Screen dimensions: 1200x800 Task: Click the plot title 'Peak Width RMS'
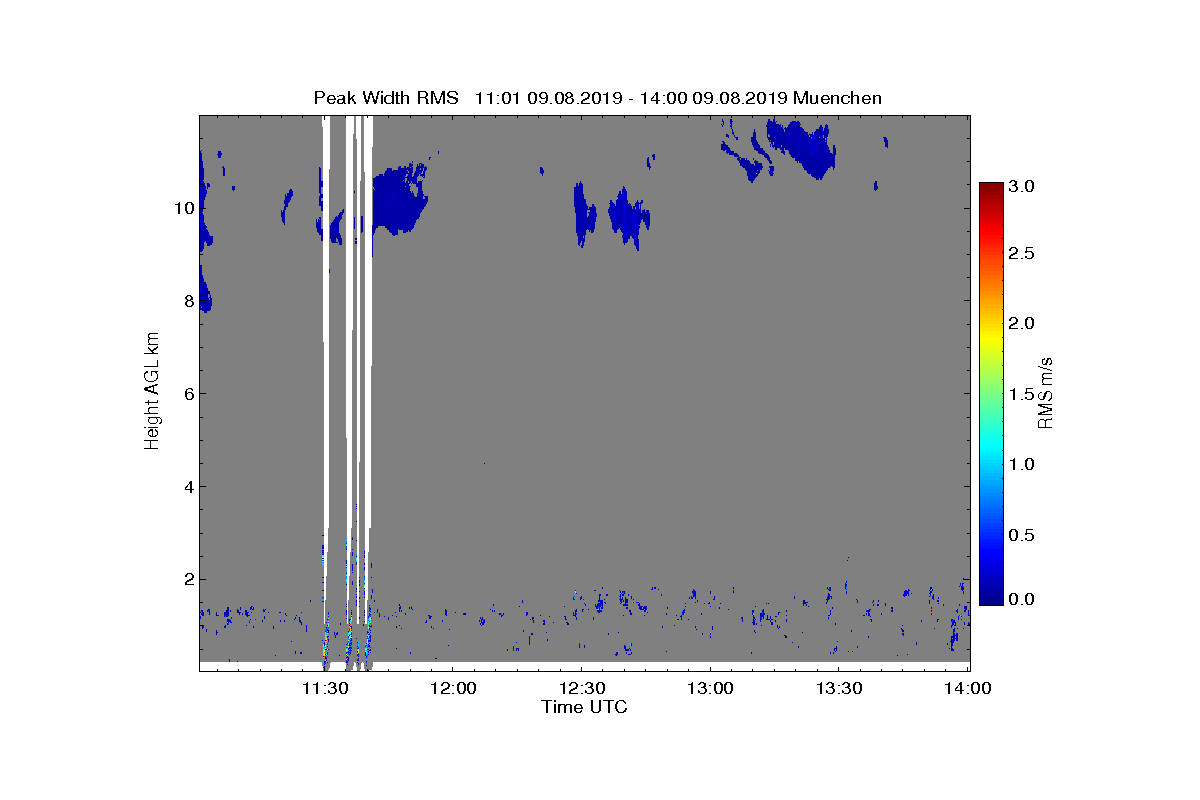(386, 98)
